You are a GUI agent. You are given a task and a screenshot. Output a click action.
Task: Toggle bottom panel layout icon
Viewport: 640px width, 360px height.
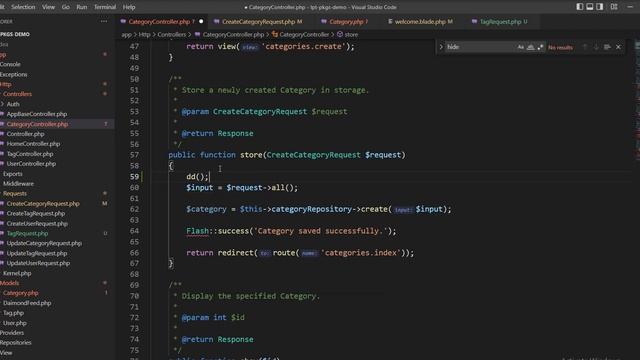point(590,7)
